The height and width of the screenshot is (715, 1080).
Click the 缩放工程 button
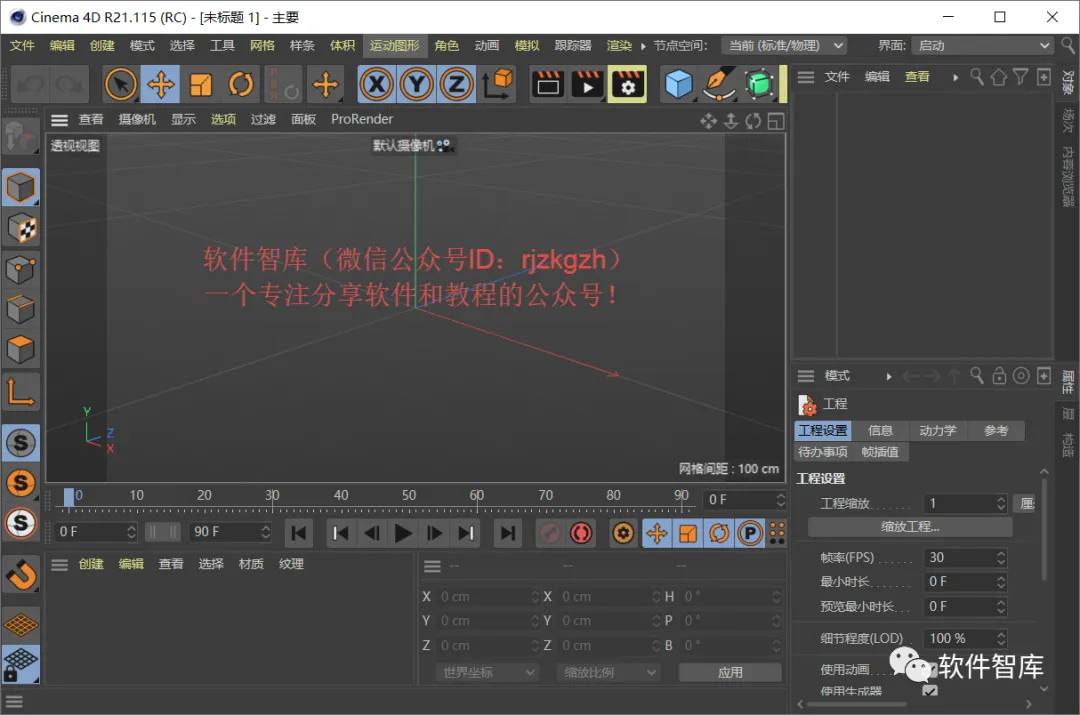[x=910, y=527]
